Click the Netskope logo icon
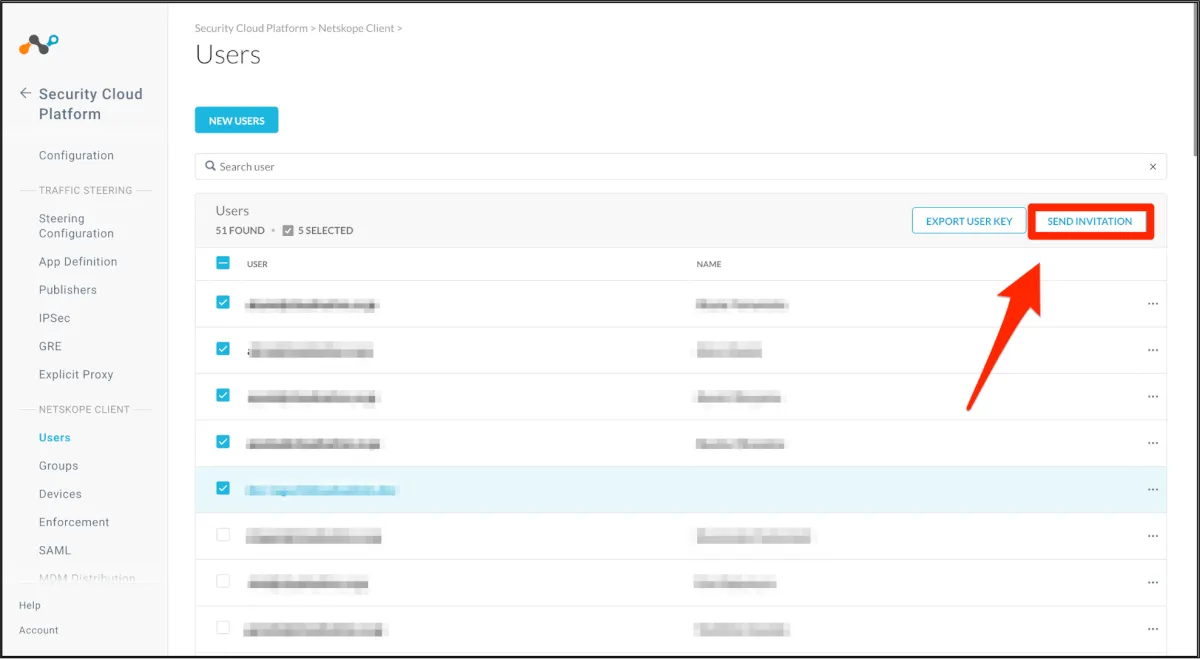This screenshot has width=1200, height=659. [x=39, y=45]
